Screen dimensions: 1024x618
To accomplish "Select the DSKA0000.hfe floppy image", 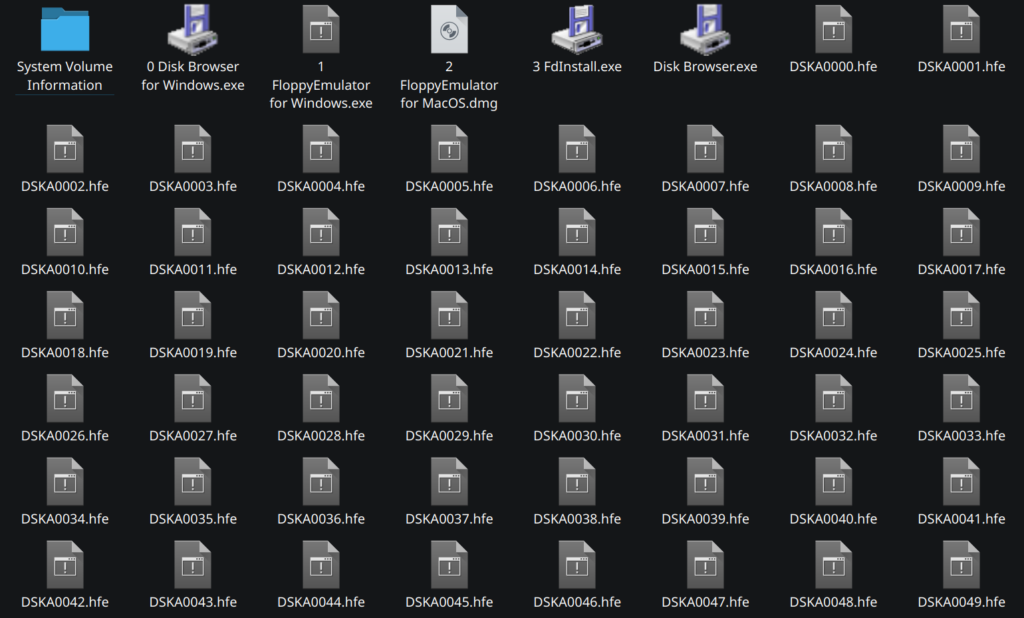I will [832, 30].
